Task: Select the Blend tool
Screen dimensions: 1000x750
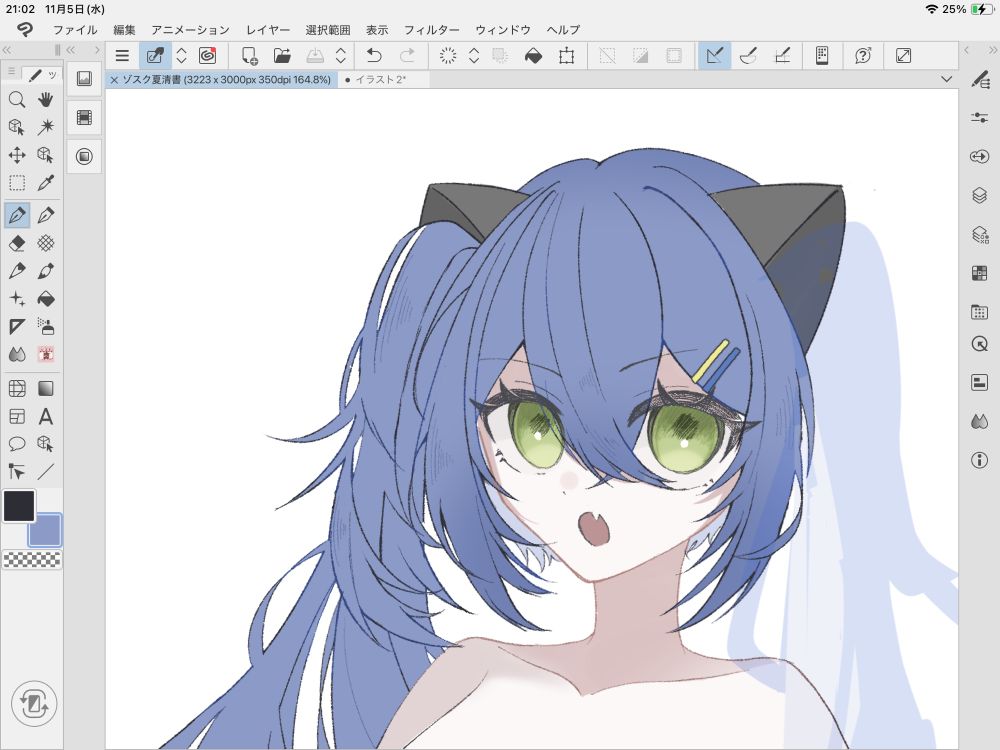Action: coord(17,355)
